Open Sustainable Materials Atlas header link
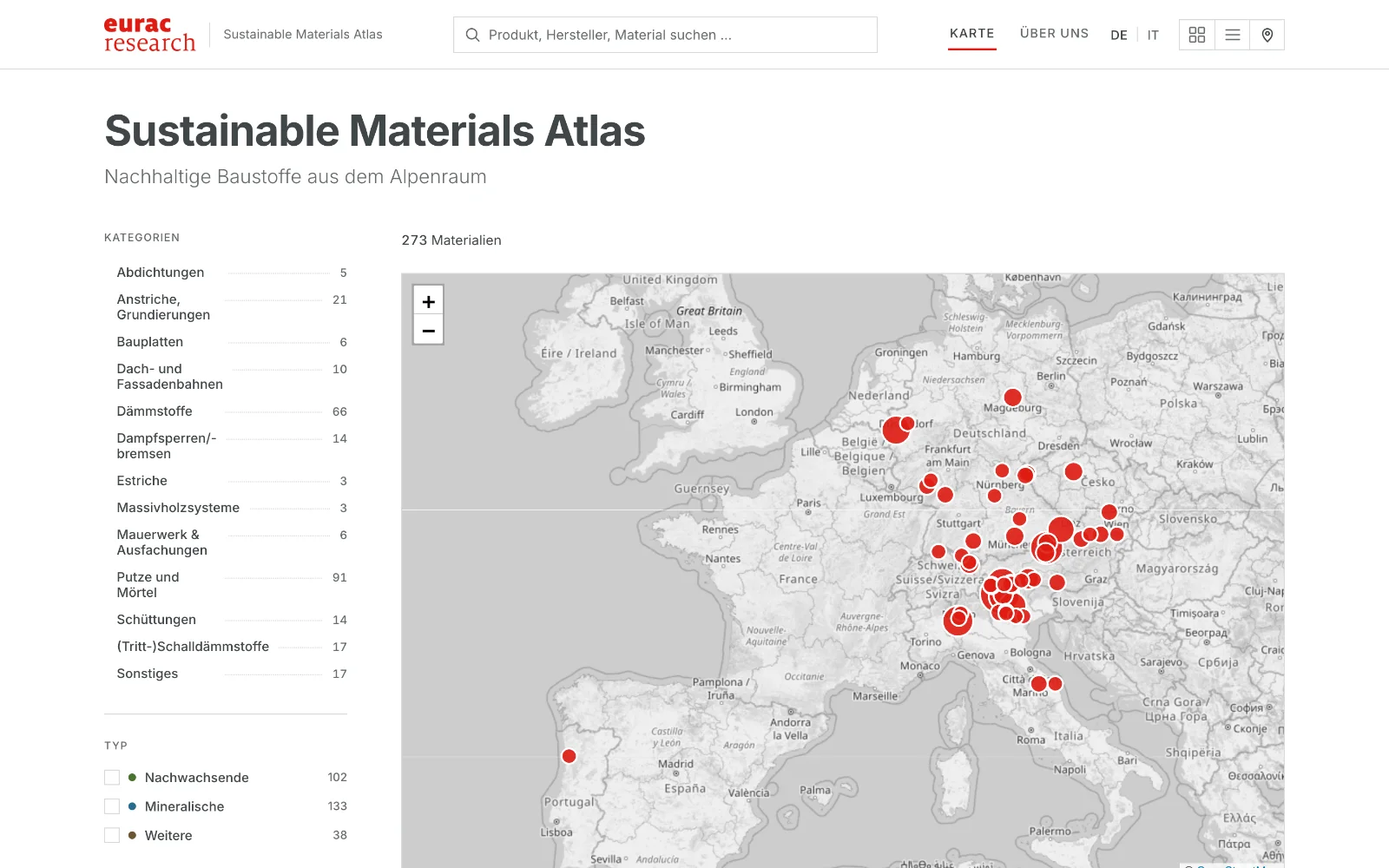Viewport: 1389px width, 868px height. 303,35
